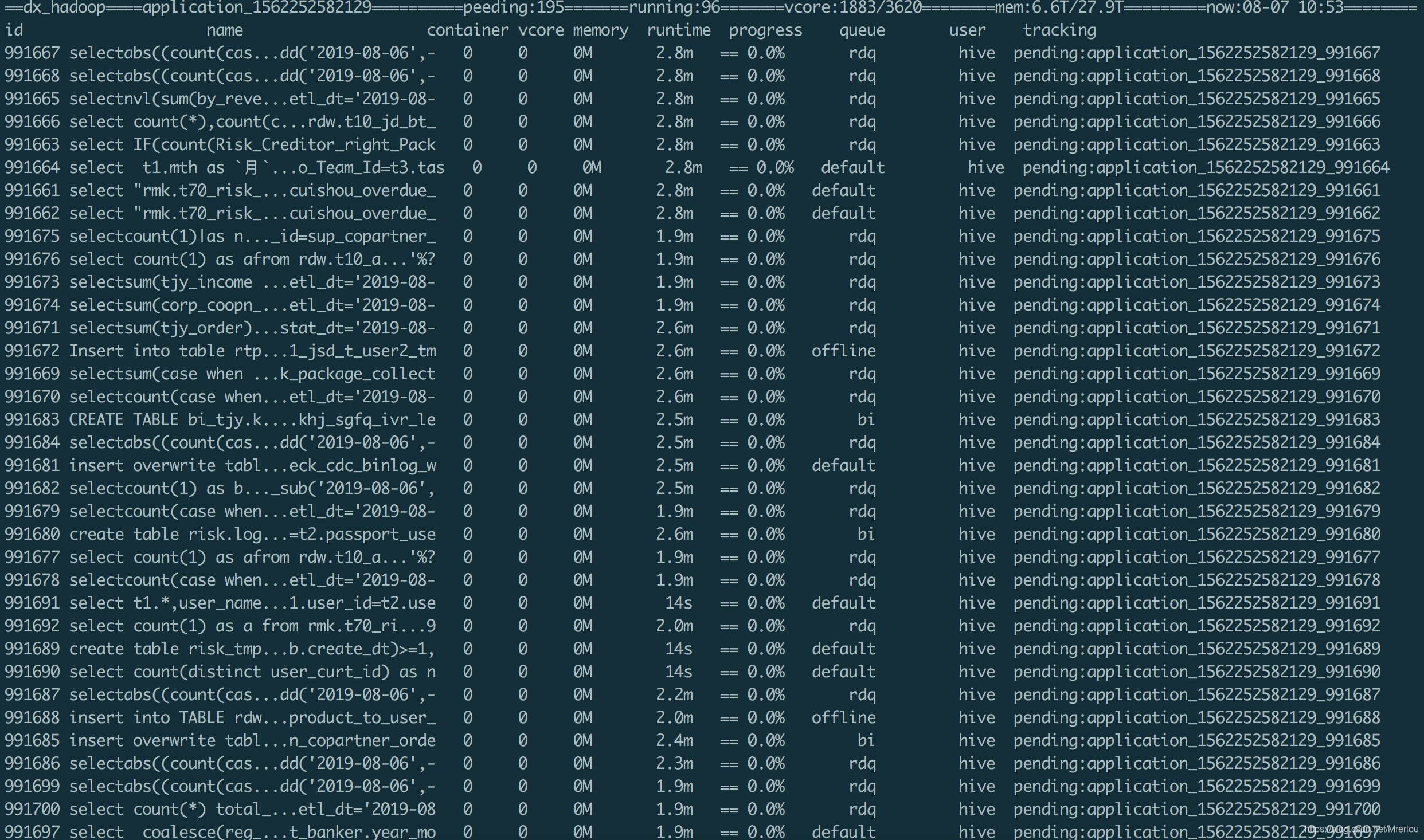Click 'default' queue of job 991664

pyautogui.click(x=853, y=167)
